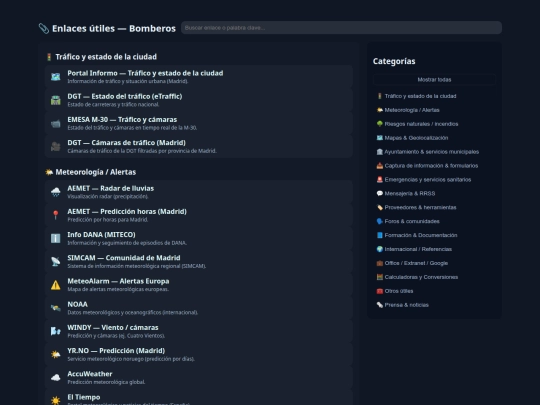Click the sun-cloud icon beside YR.NO
Screen dimensions: 540x405
click(x=55, y=354)
